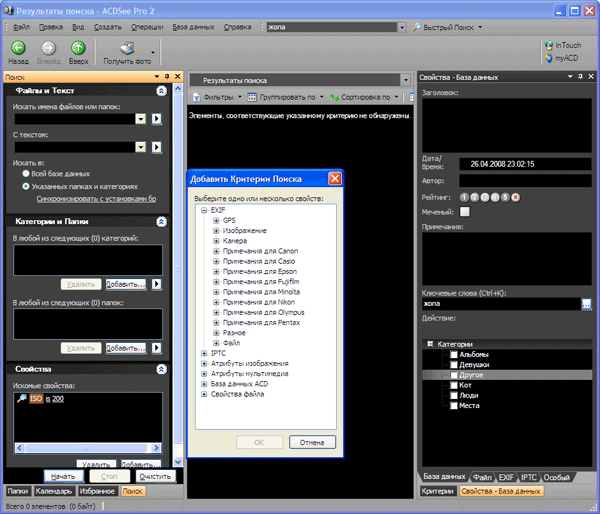
Task: Open the Файл menu
Action: pyautogui.click(x=21, y=27)
